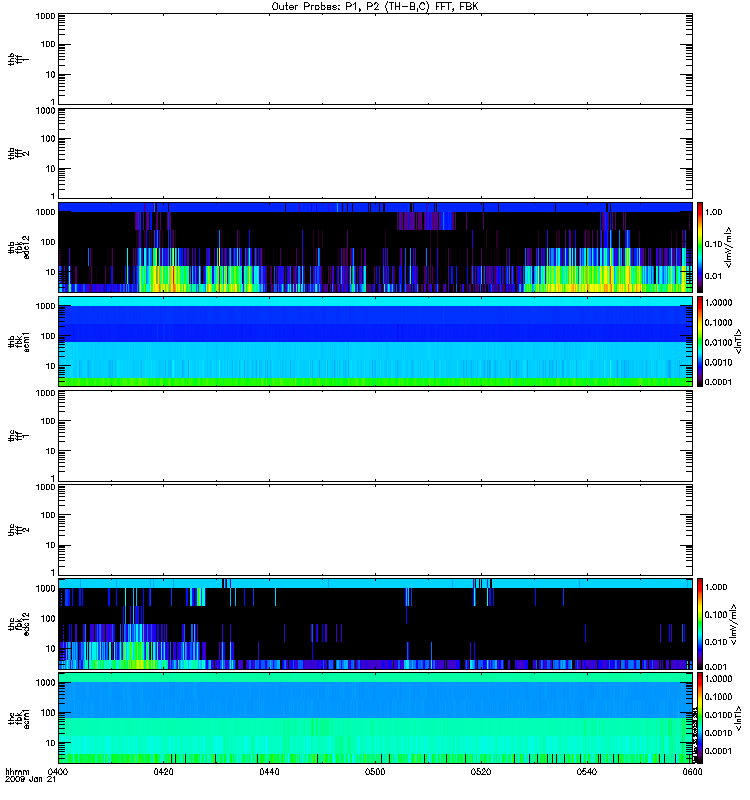Click the thc fbk scm1 spectrogram panel
Image resolution: width=750 pixels, height=800 pixels.
[375, 718]
